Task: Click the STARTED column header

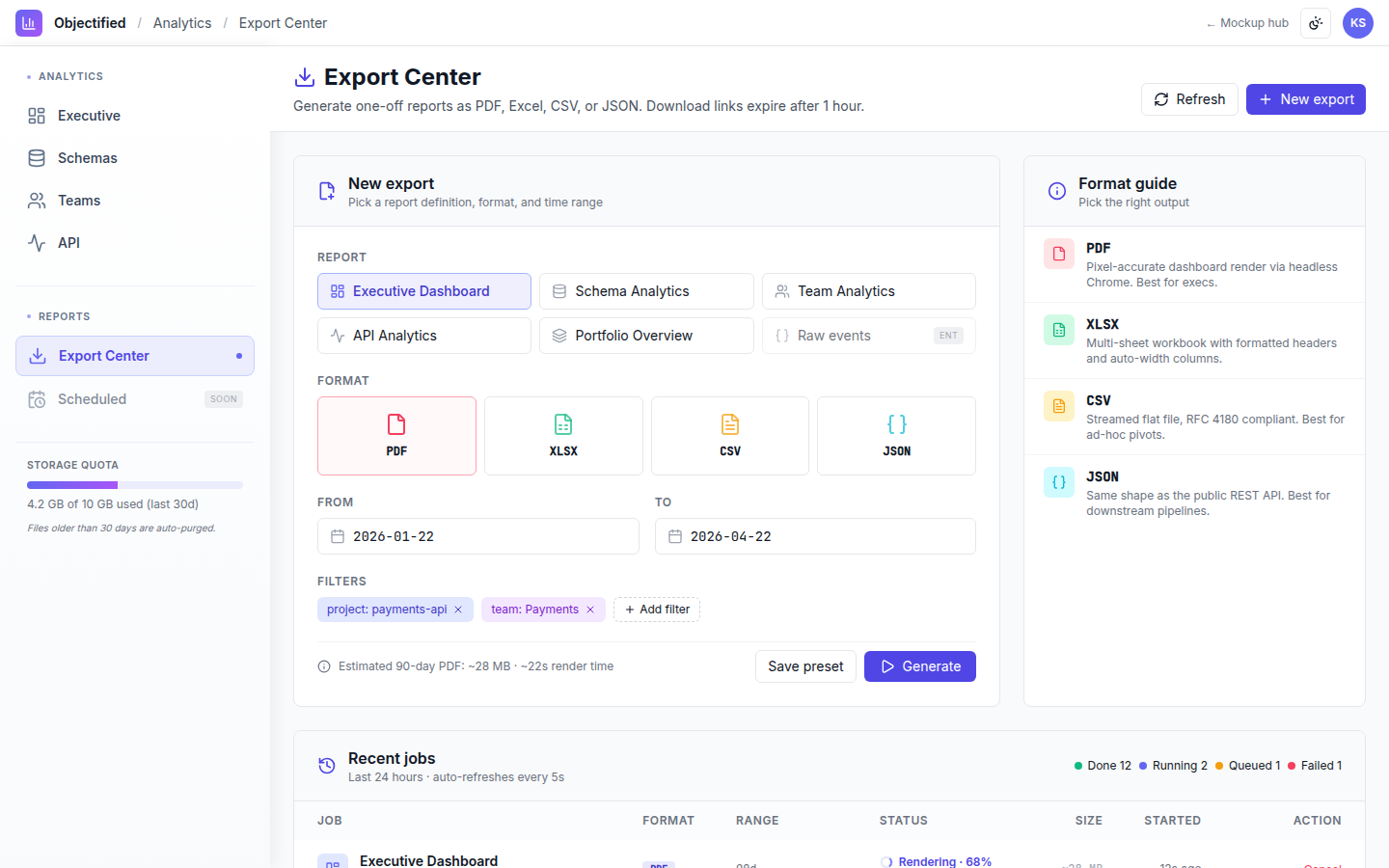Action: (x=1172, y=821)
